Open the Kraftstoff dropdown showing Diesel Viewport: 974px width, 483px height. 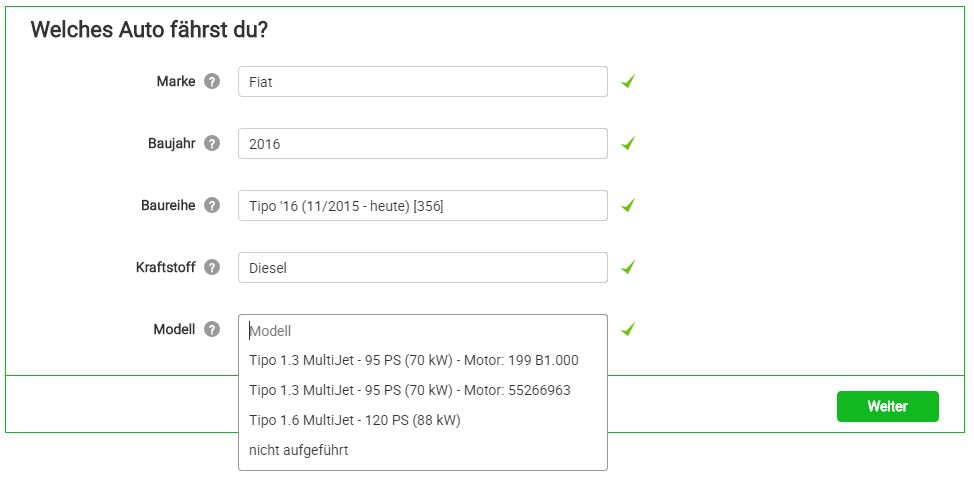[x=422, y=268]
